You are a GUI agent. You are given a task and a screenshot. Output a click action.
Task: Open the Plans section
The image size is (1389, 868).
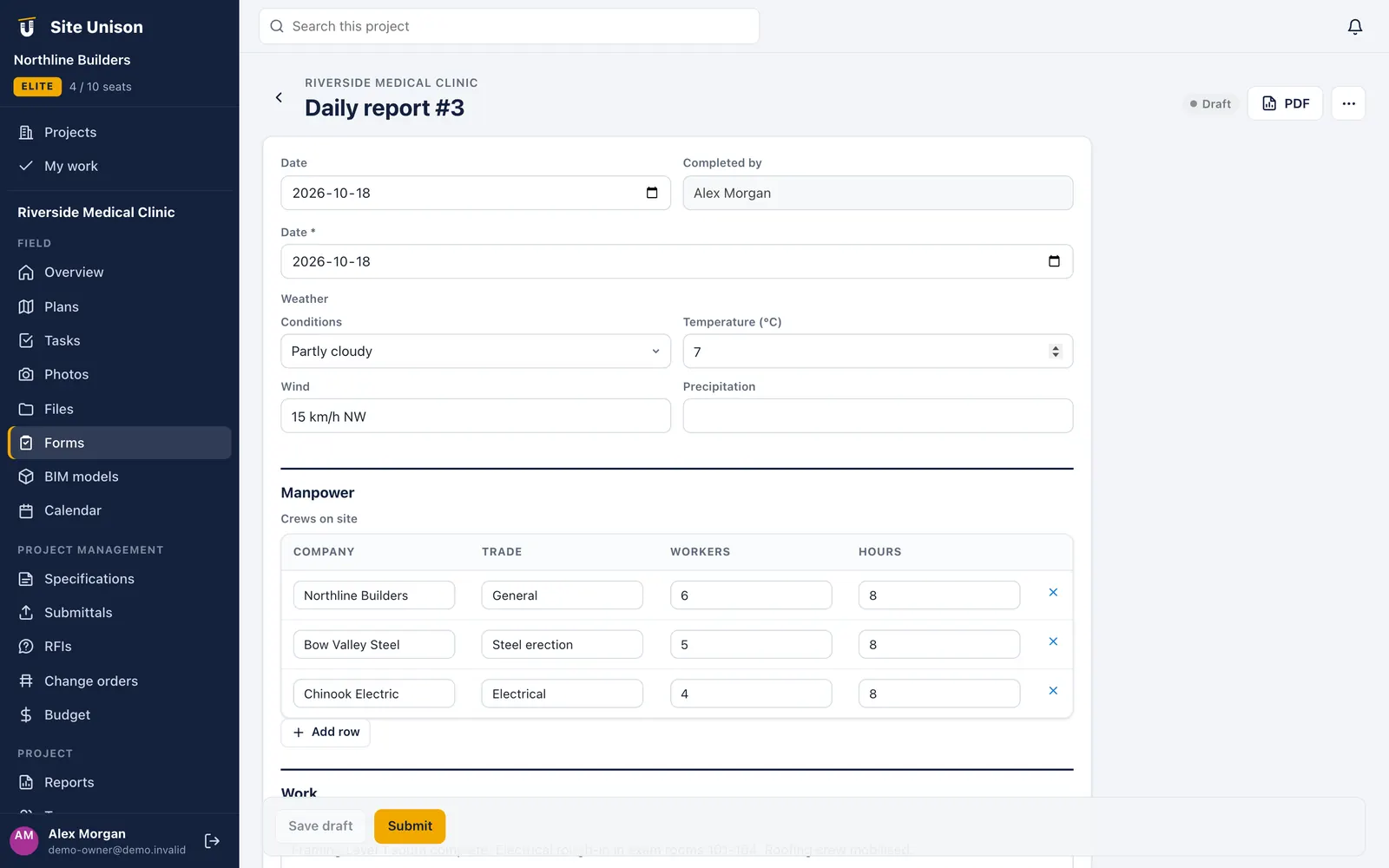(119, 306)
